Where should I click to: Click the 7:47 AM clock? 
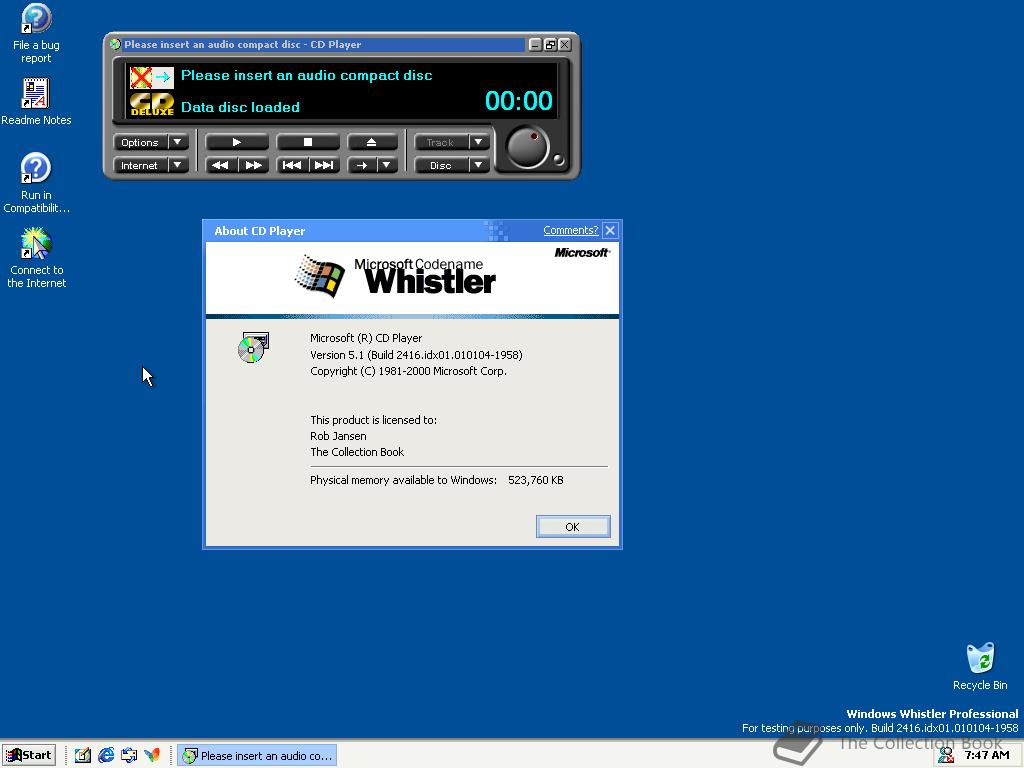tap(987, 755)
